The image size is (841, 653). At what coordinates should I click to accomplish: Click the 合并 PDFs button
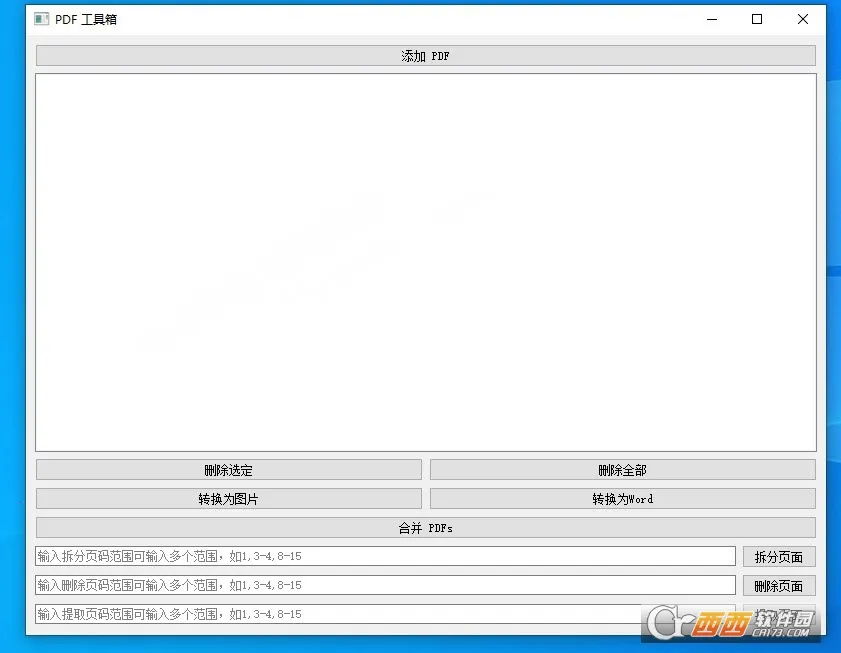point(425,527)
